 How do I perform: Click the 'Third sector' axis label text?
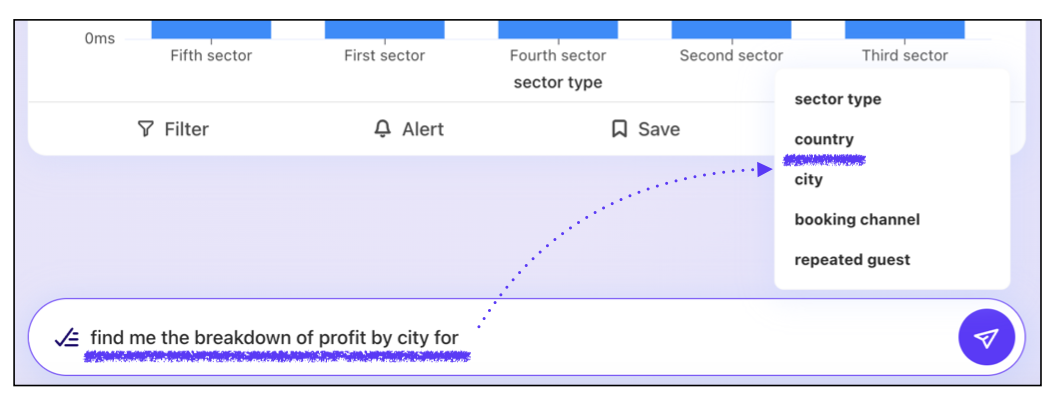(904, 56)
